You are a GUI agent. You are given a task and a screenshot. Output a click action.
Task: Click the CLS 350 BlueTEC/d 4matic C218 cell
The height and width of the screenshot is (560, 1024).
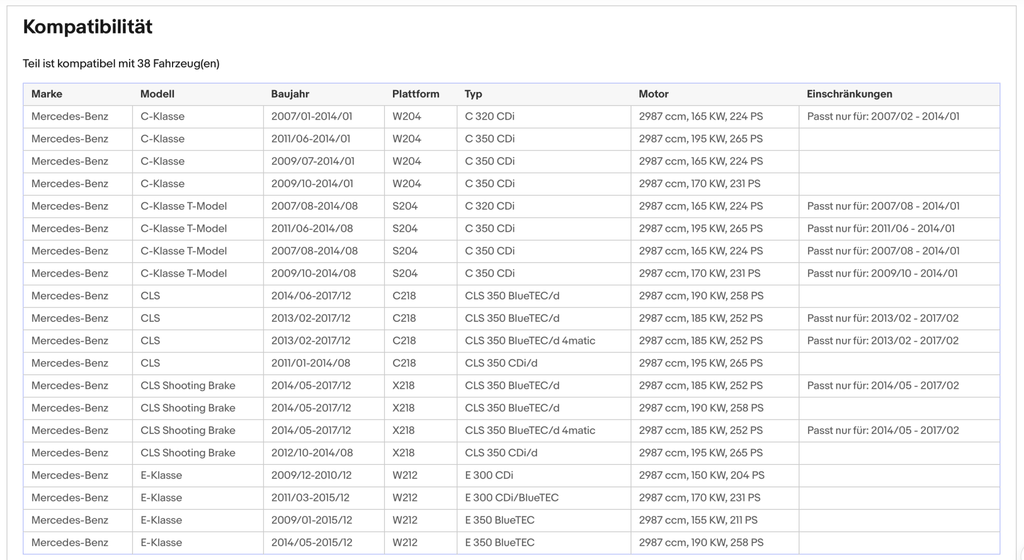[x=530, y=340]
